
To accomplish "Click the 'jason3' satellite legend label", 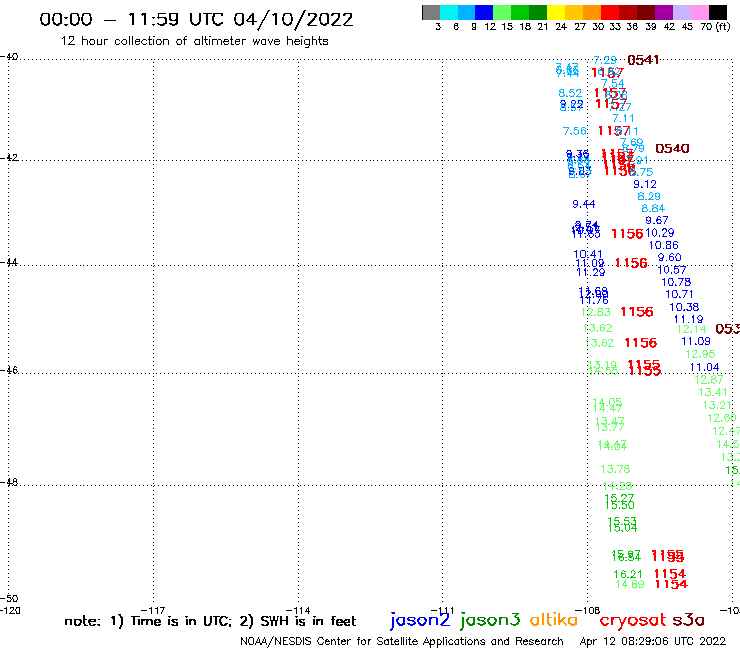I will (x=490, y=620).
